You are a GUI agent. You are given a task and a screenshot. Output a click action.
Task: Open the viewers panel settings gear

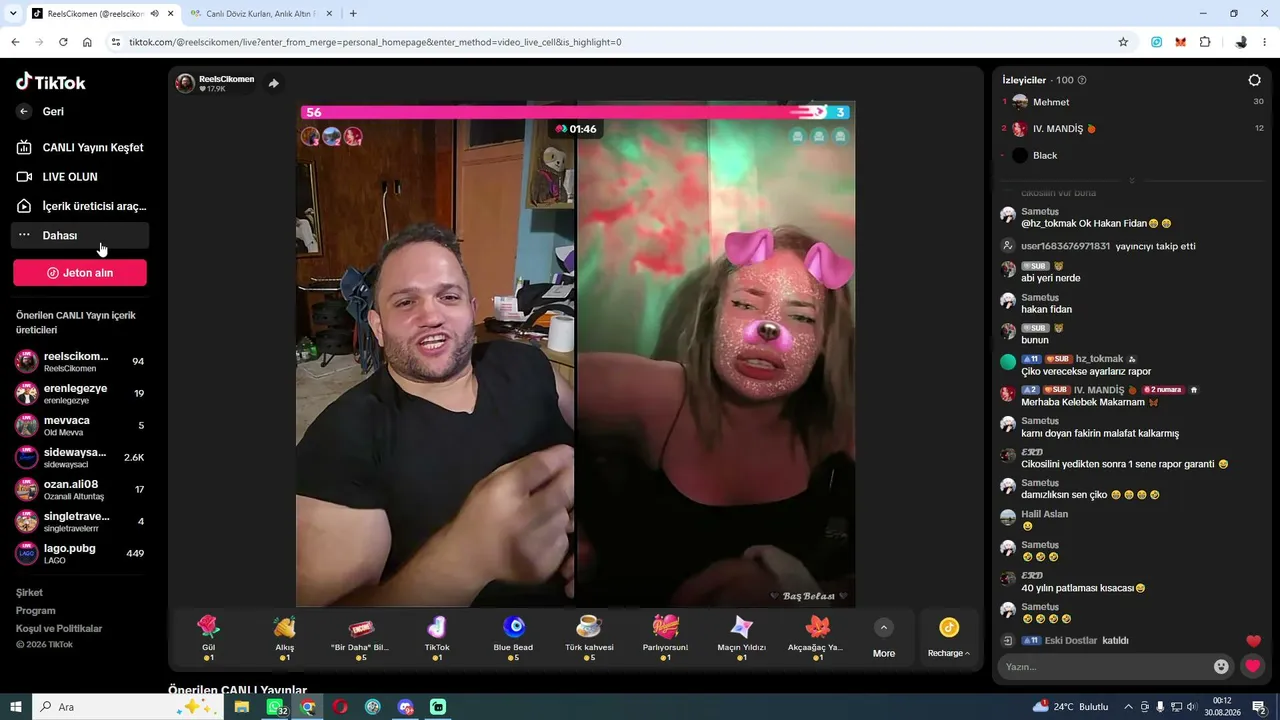1255,80
